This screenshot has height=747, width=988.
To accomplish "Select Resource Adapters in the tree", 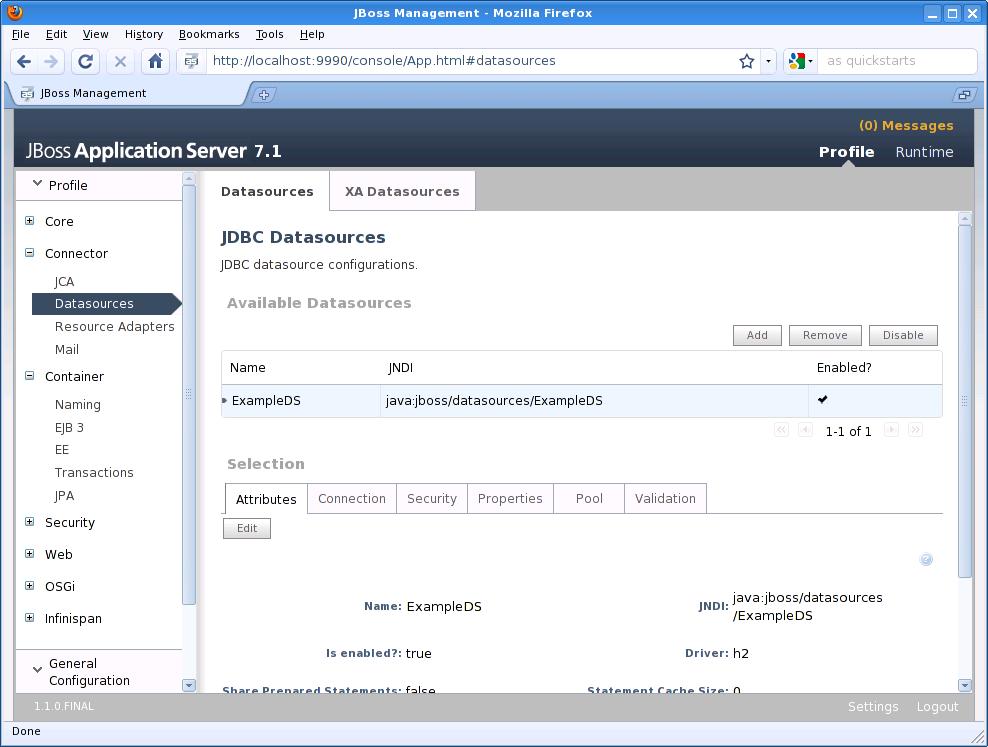I will tap(115, 326).
